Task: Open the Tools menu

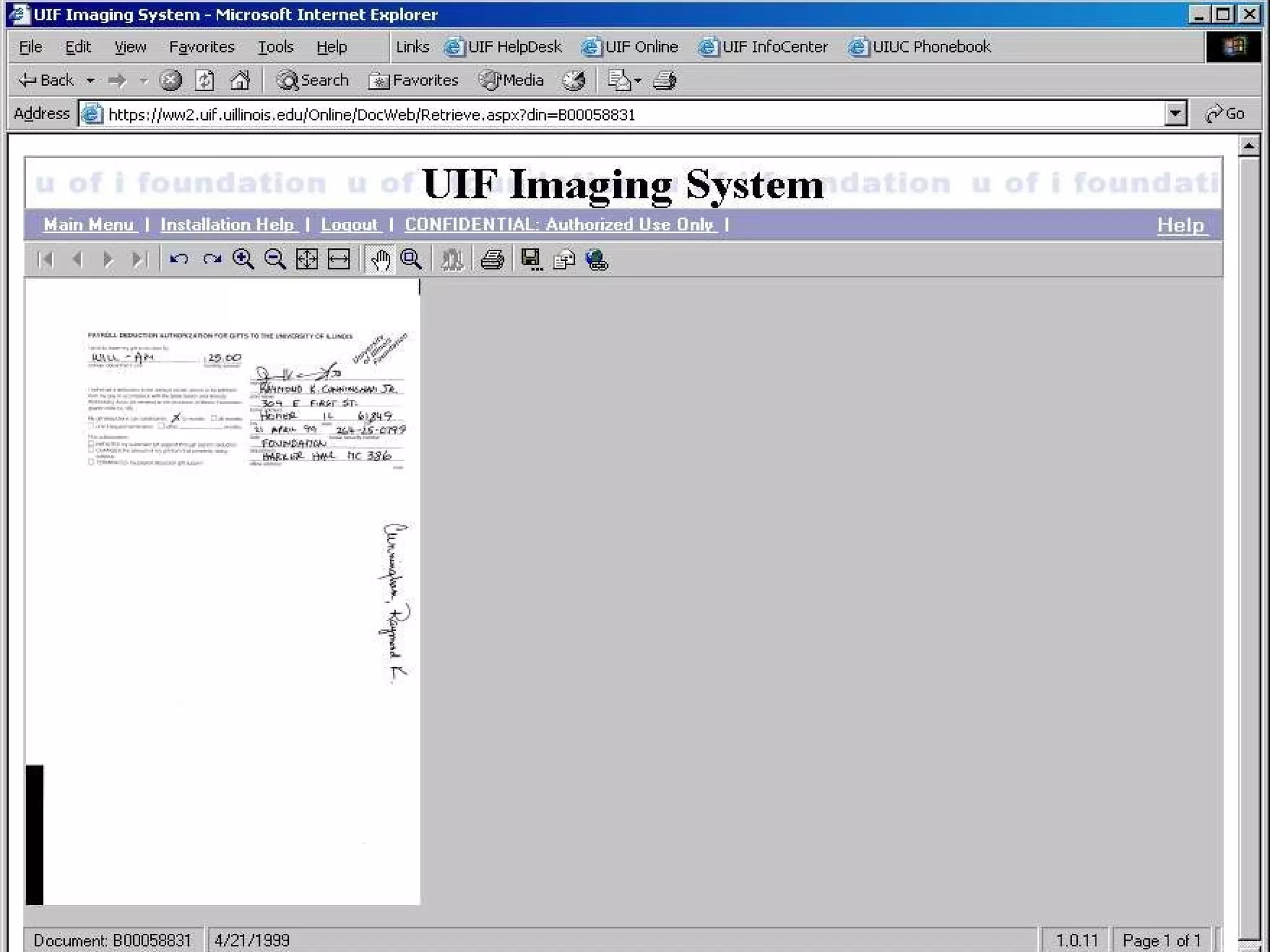Action: tap(275, 47)
